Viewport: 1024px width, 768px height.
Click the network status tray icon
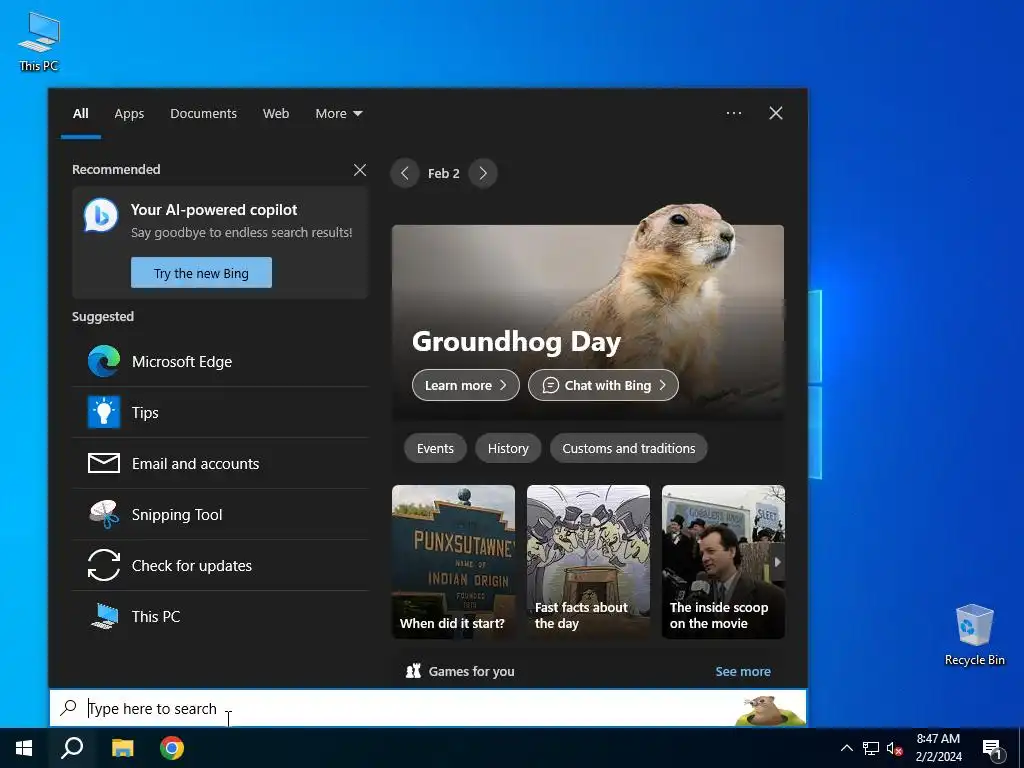tap(871, 748)
